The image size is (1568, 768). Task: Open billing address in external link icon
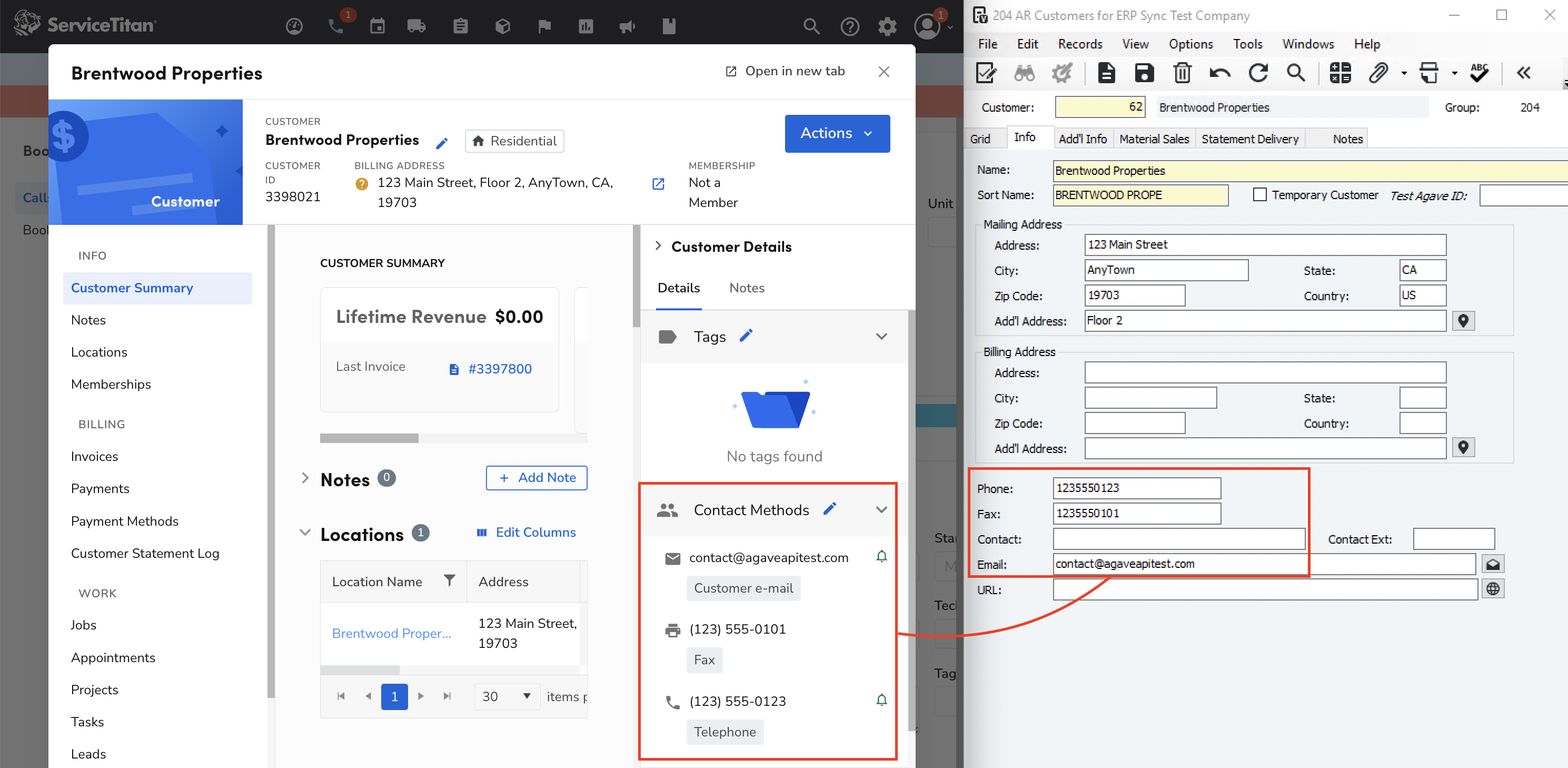[x=658, y=183]
